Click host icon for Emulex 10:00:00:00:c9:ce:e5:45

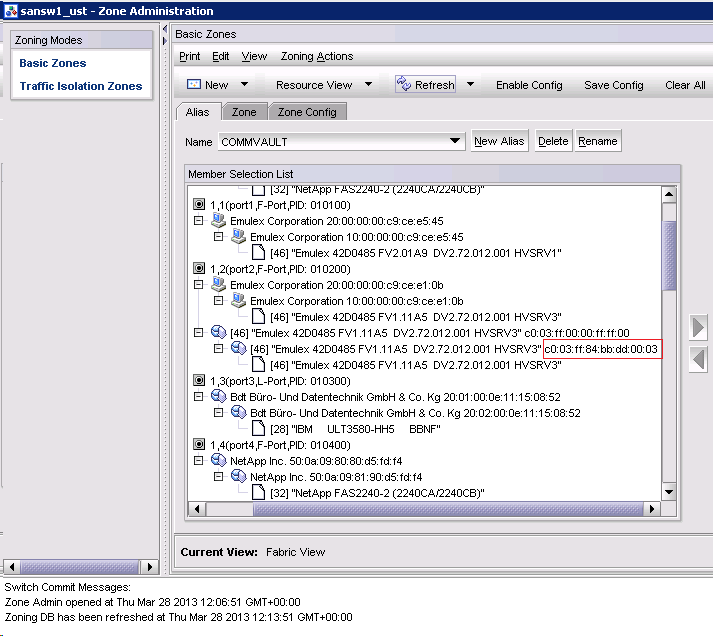coord(239,236)
